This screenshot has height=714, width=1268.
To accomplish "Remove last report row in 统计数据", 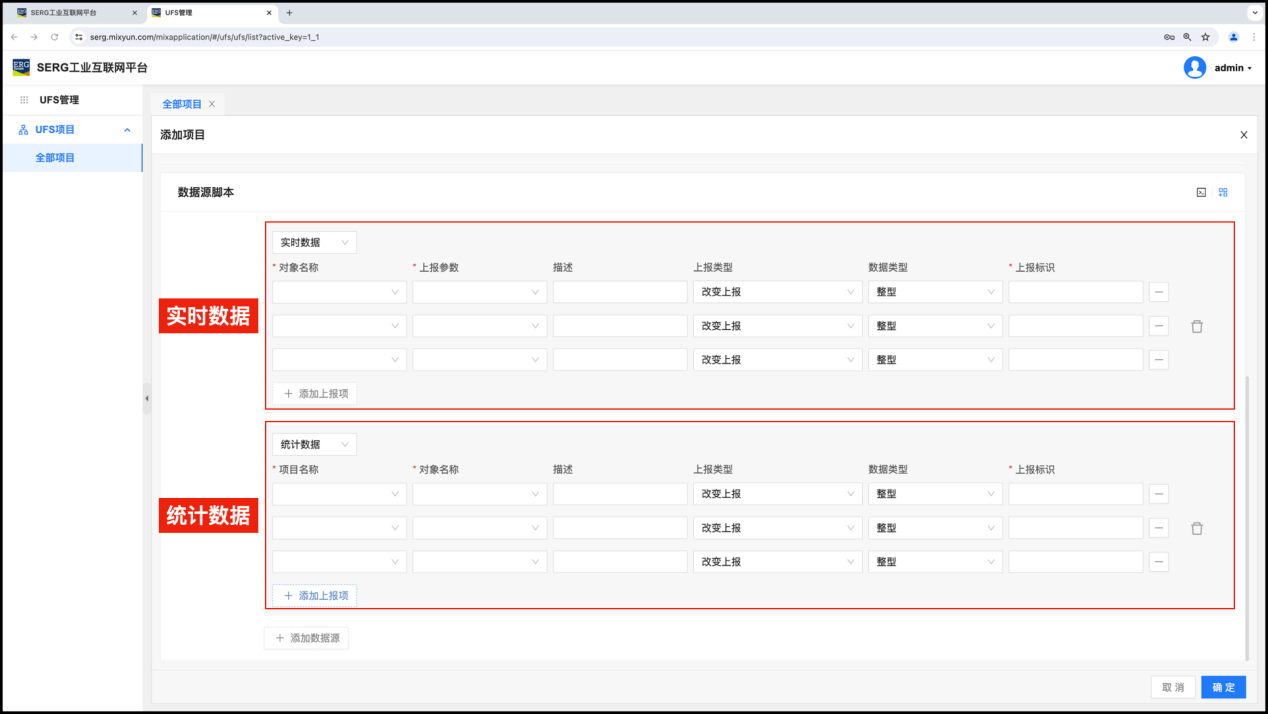I will point(1159,562).
